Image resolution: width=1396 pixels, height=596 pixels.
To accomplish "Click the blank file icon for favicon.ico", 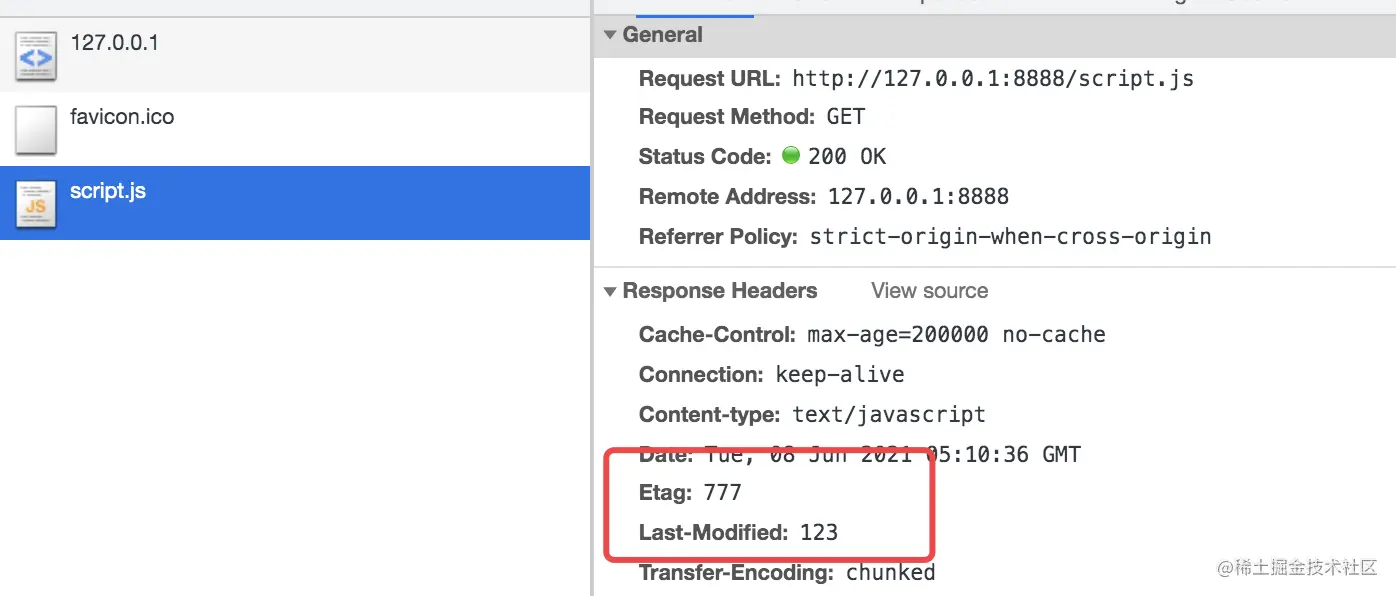I will (x=36, y=130).
